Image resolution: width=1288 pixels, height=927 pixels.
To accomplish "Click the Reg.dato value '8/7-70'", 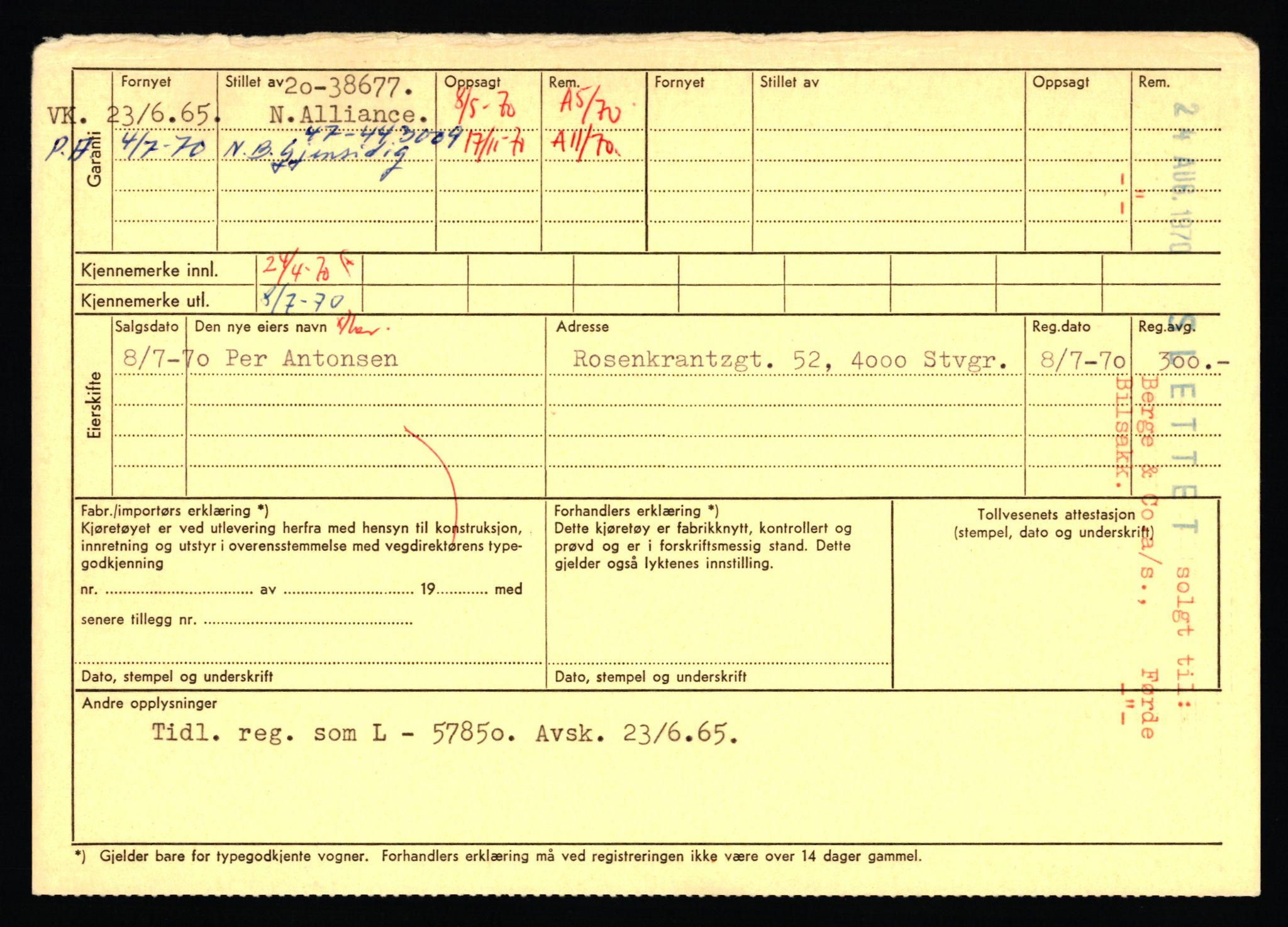I will (1082, 360).
